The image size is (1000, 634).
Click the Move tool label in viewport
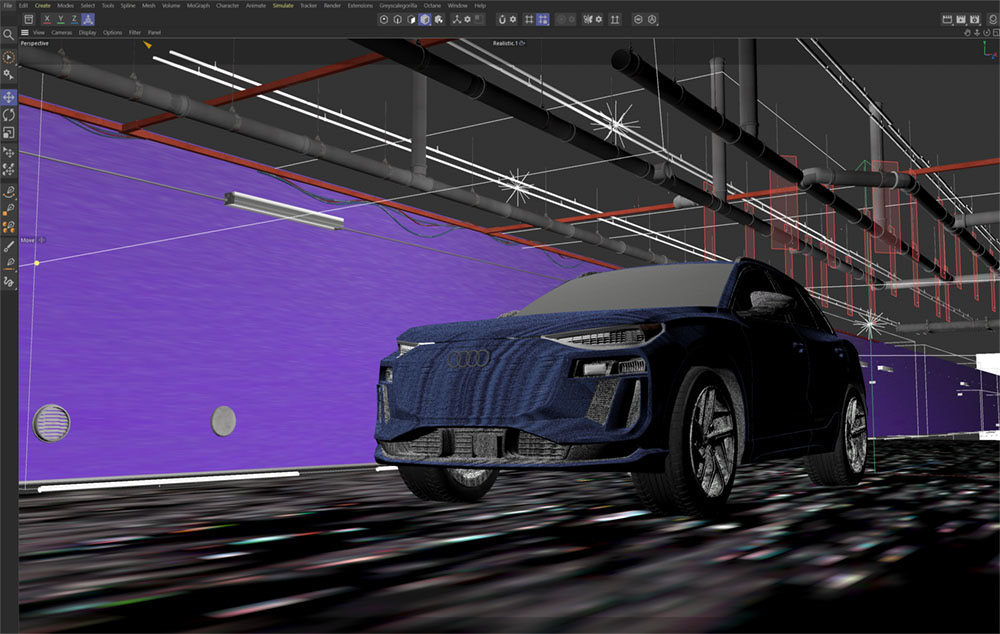27,240
